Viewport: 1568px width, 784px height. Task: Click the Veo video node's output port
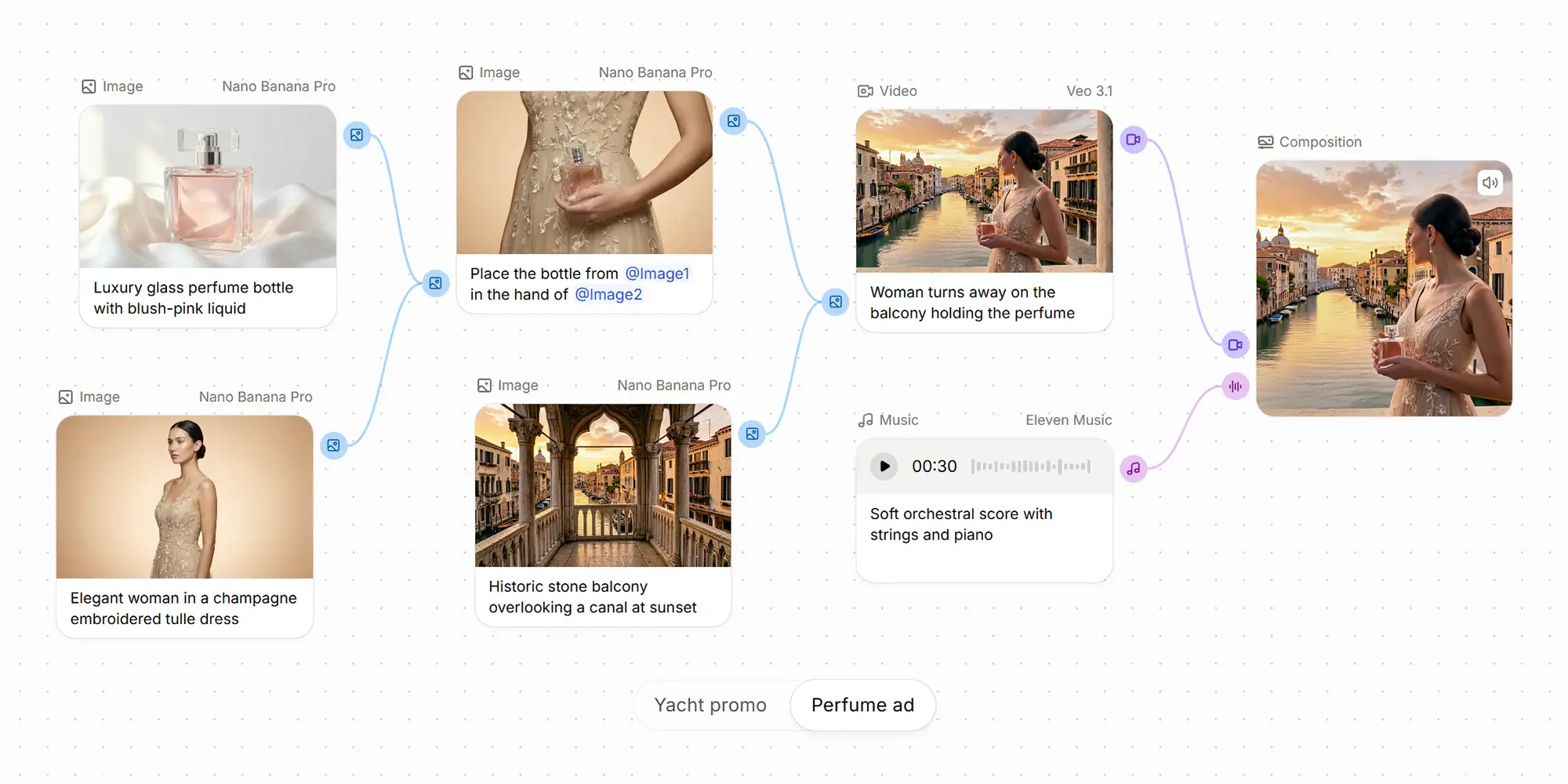pyautogui.click(x=1134, y=140)
